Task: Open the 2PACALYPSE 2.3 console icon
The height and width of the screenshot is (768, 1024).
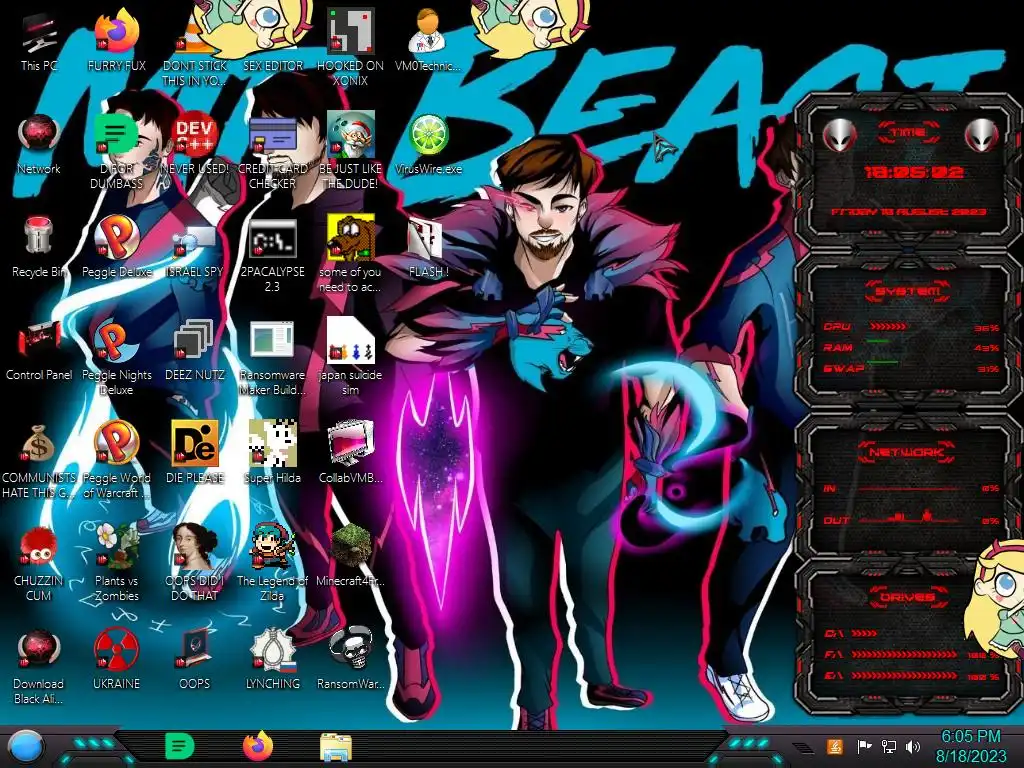Action: (x=272, y=238)
